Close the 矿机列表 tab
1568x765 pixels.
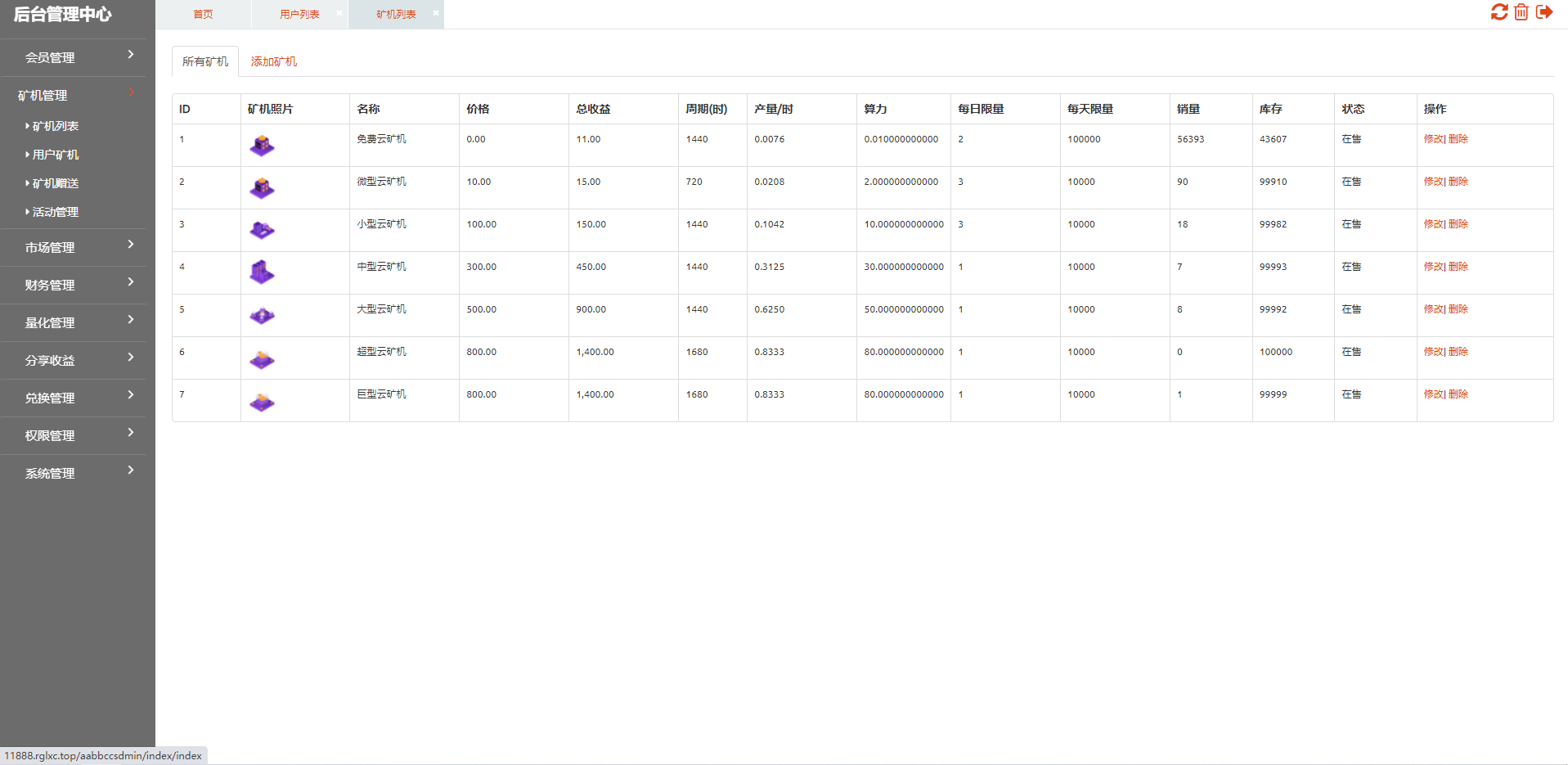coord(435,13)
